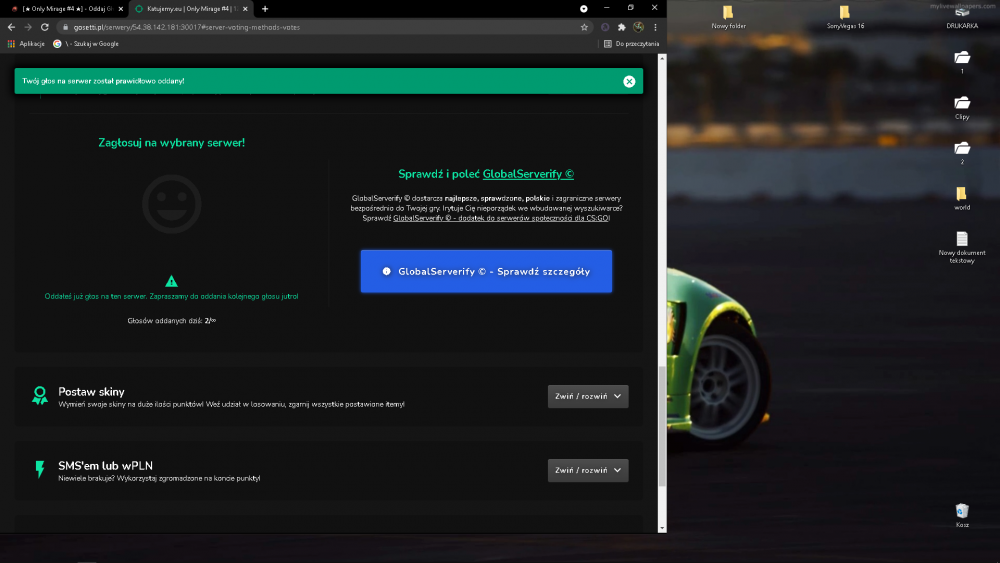Click the Postaw skiny award icon
The height and width of the screenshot is (563, 1000).
pos(40,395)
